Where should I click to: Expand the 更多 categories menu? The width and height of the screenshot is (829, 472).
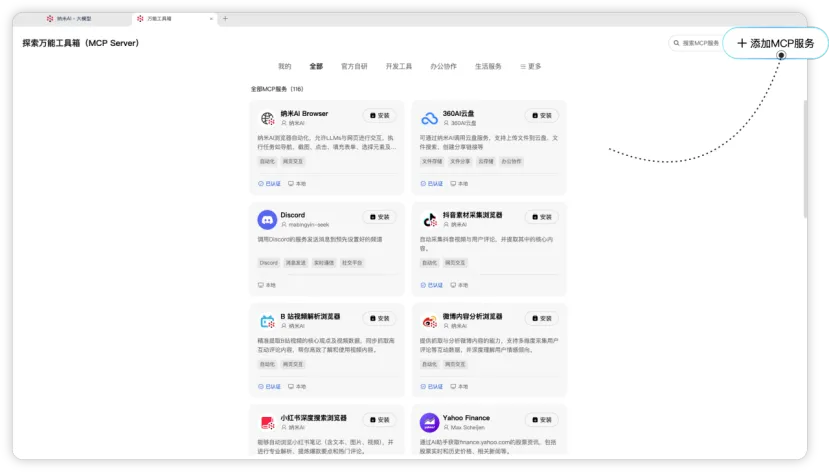[531, 66]
